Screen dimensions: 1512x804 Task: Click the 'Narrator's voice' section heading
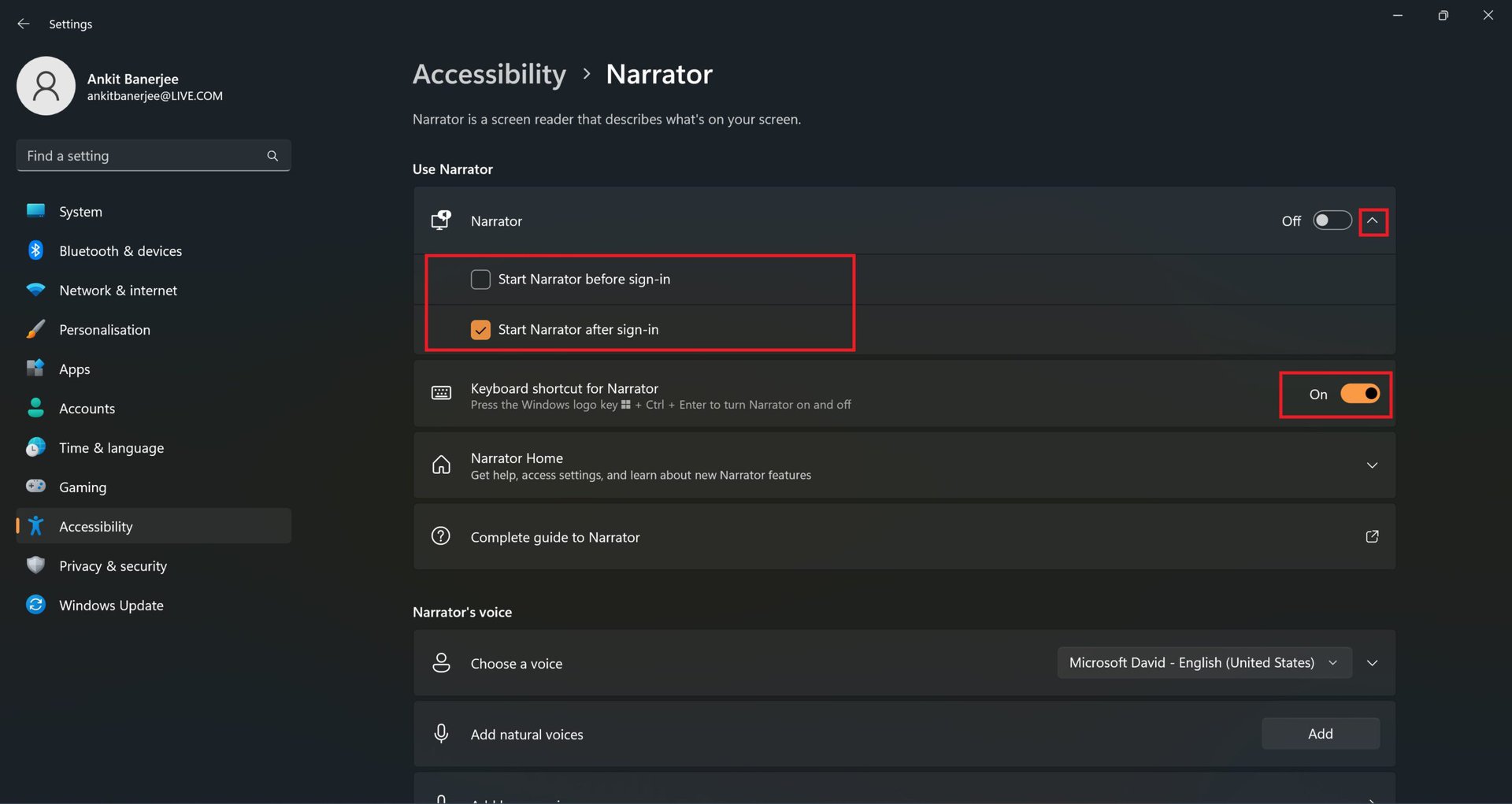click(462, 612)
